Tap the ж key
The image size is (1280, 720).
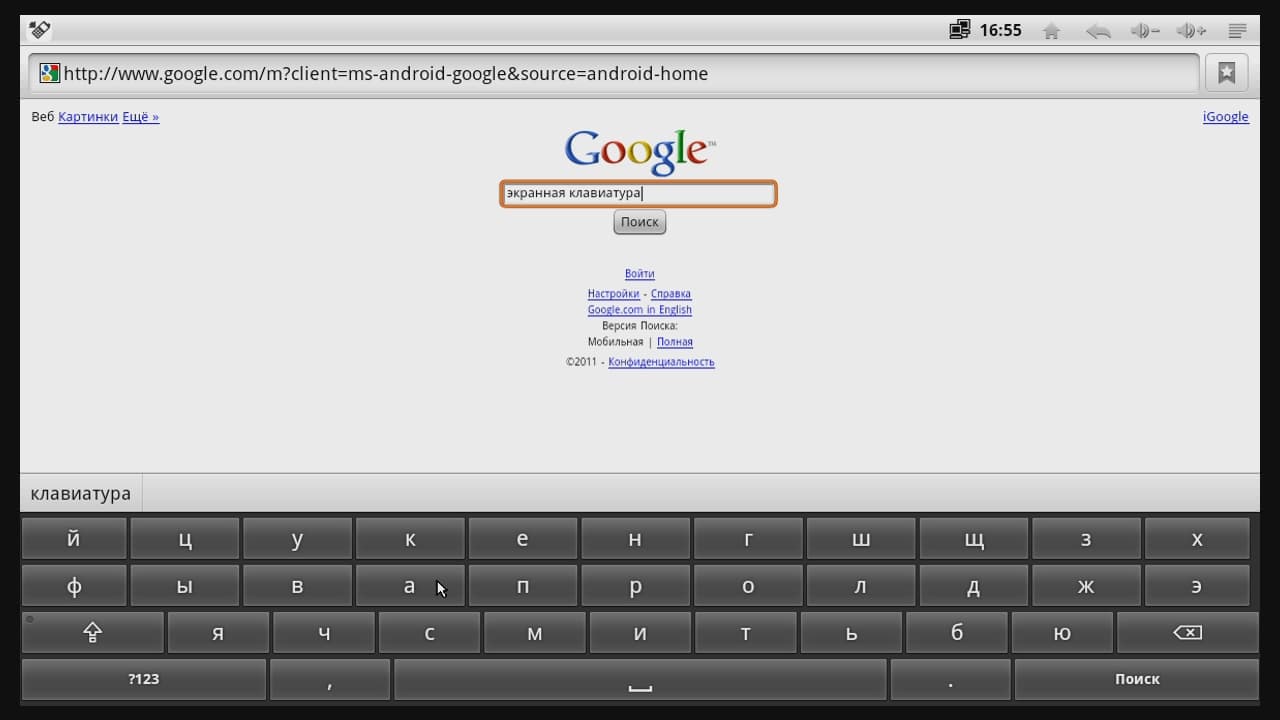point(1086,586)
